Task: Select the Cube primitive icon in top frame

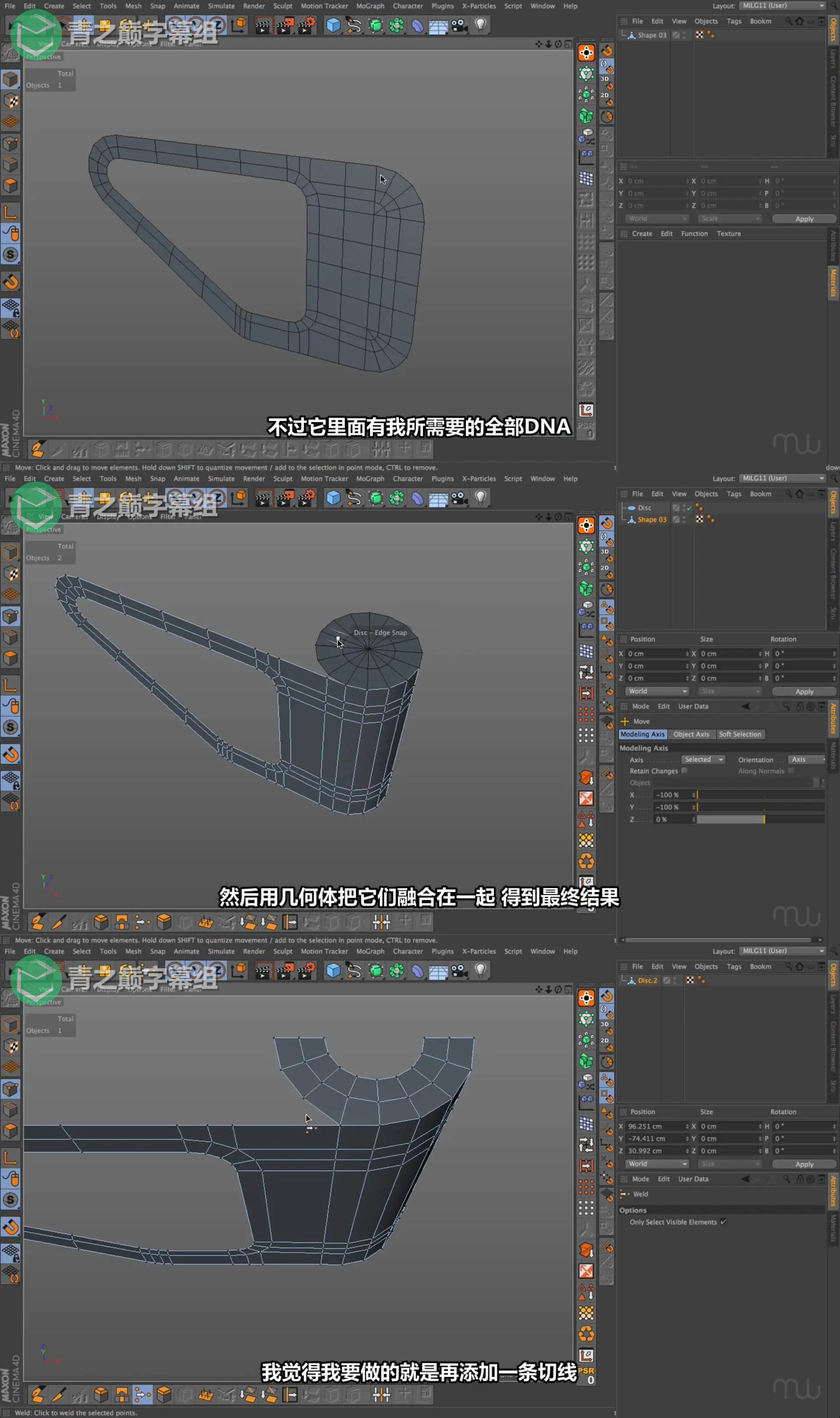Action: (x=333, y=25)
